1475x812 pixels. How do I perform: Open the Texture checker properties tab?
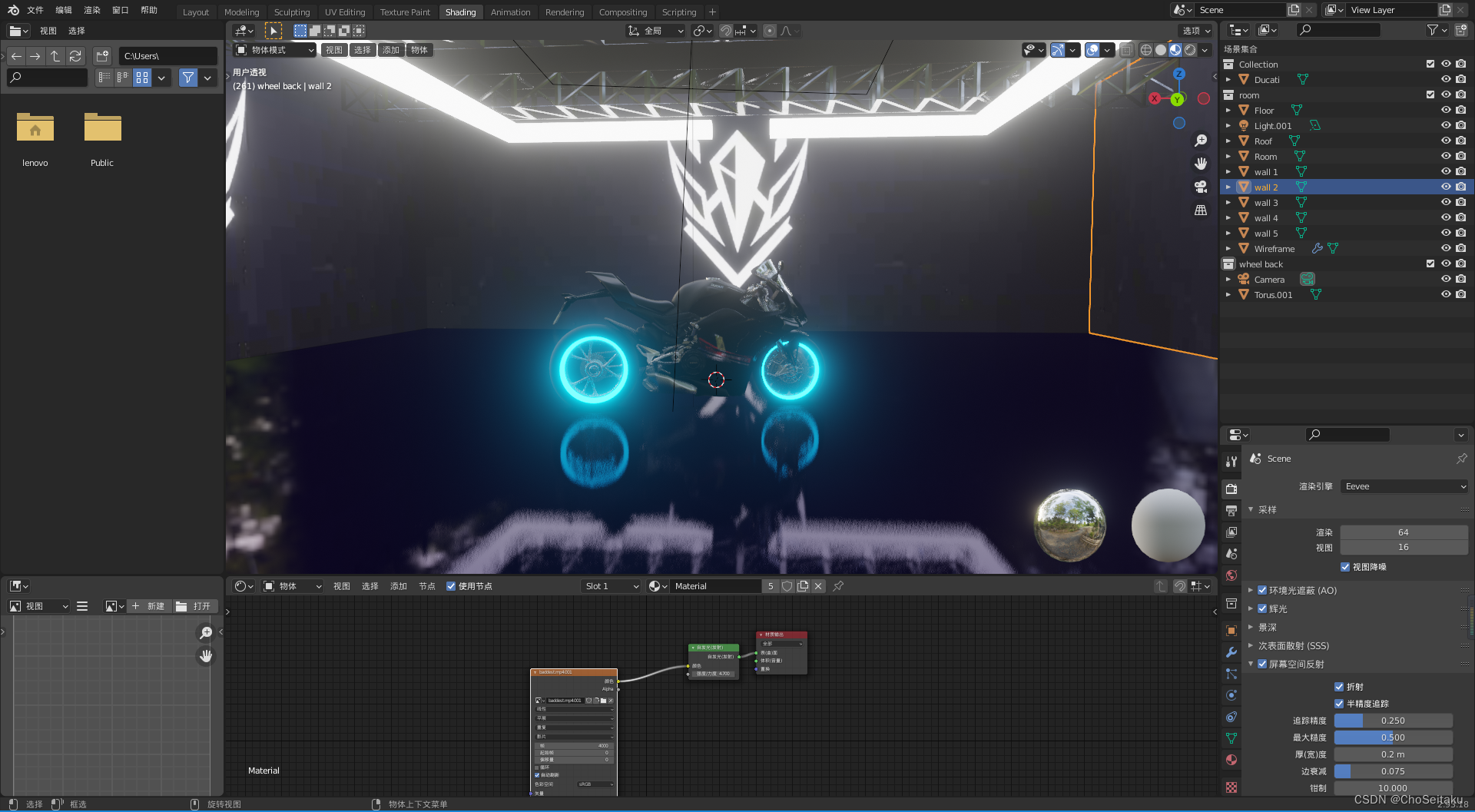(1231, 787)
